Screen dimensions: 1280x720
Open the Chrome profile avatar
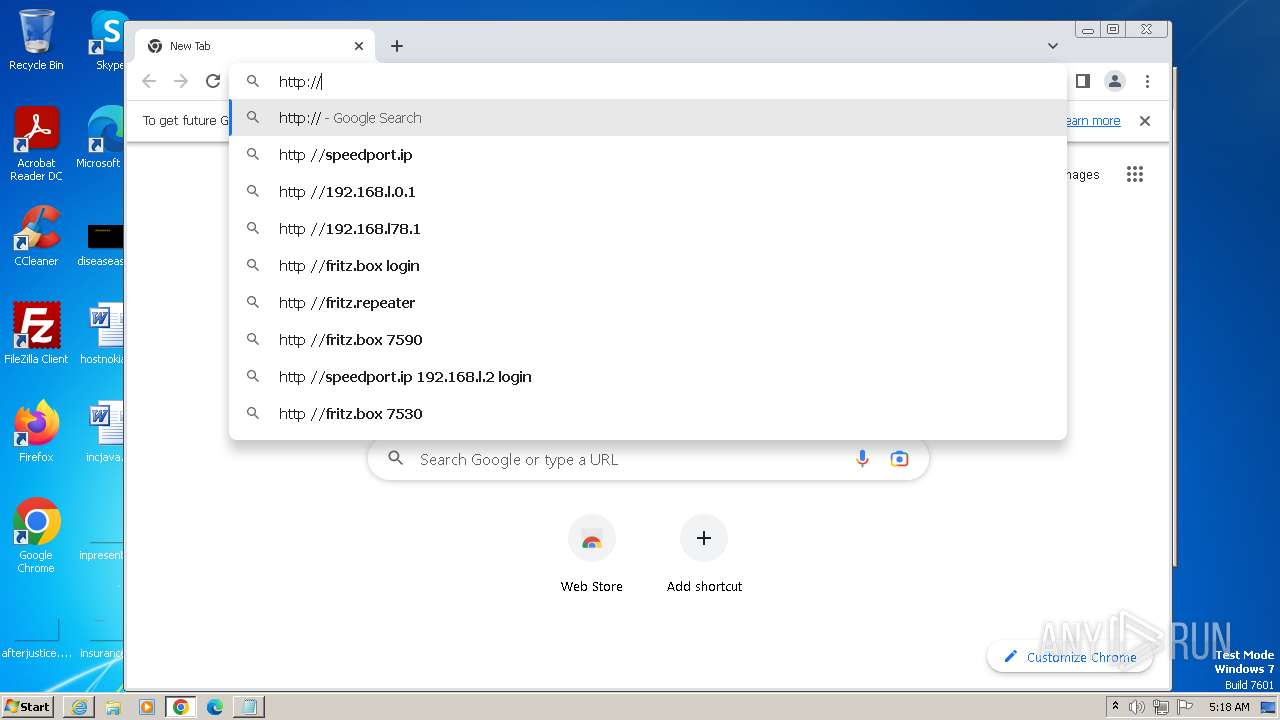(1115, 81)
